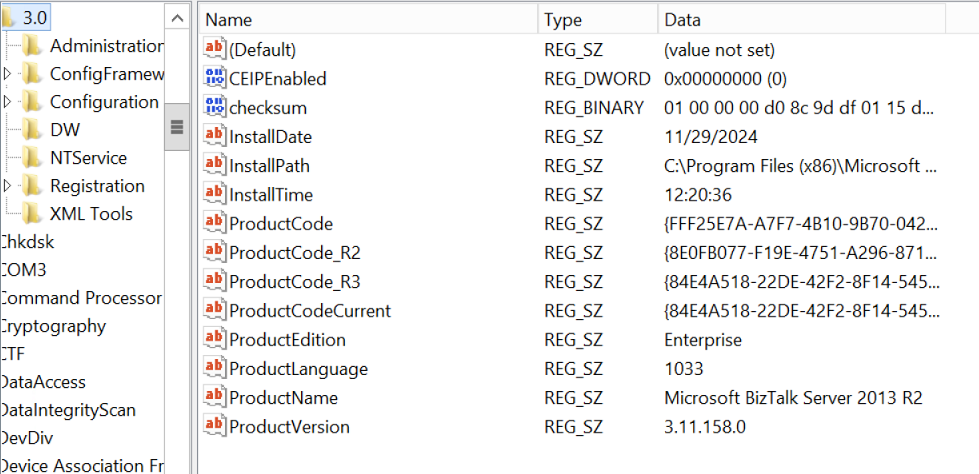Click the data 'Microsoft BizTalk Server 2013 R2'
The image size is (979, 474).
coord(793,398)
